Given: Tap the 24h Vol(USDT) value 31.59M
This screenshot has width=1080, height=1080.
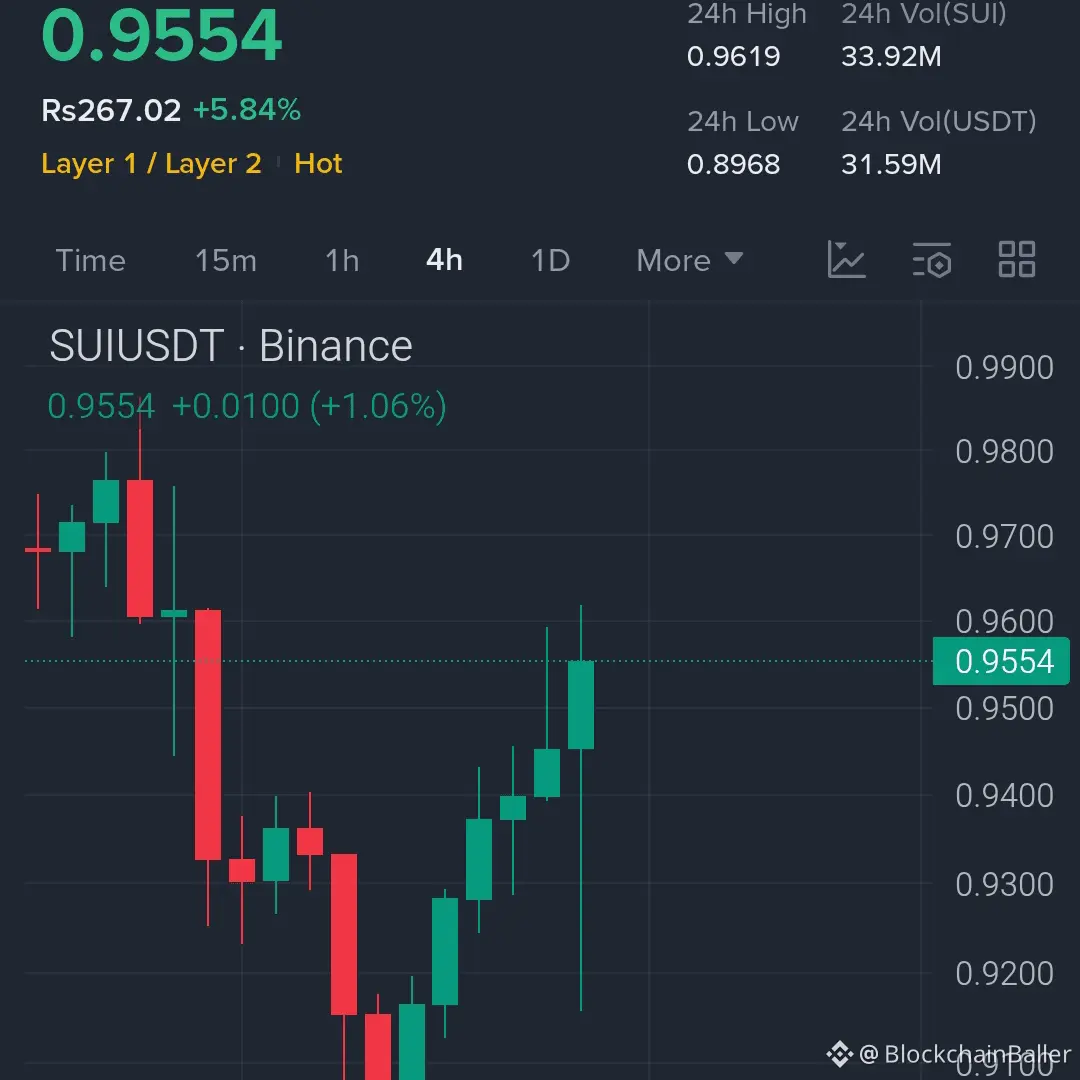Looking at the screenshot, I should click(x=891, y=165).
